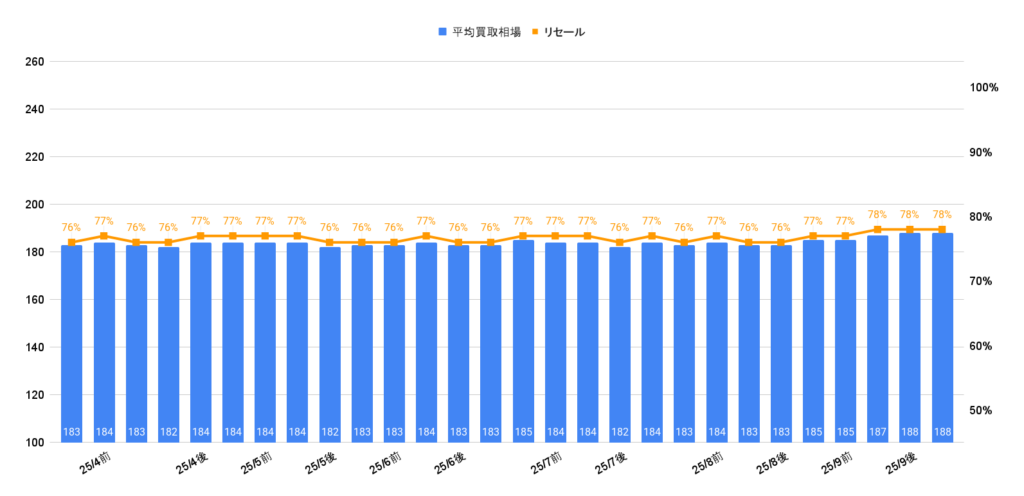Click the orange リセール legend marker
The height and width of the screenshot is (496, 1024).
pyautogui.click(x=535, y=32)
